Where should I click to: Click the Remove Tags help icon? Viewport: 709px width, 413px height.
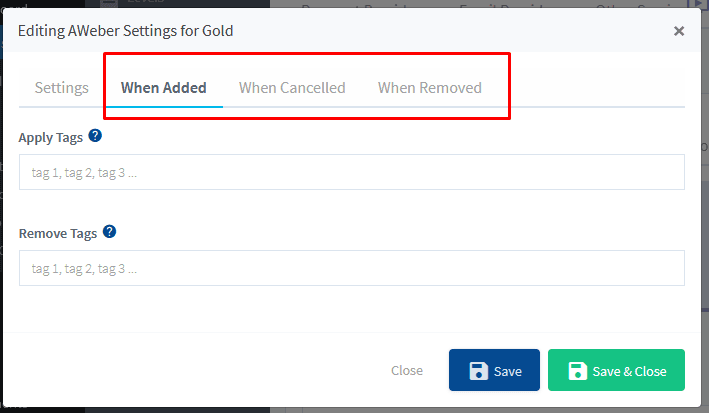(110, 232)
